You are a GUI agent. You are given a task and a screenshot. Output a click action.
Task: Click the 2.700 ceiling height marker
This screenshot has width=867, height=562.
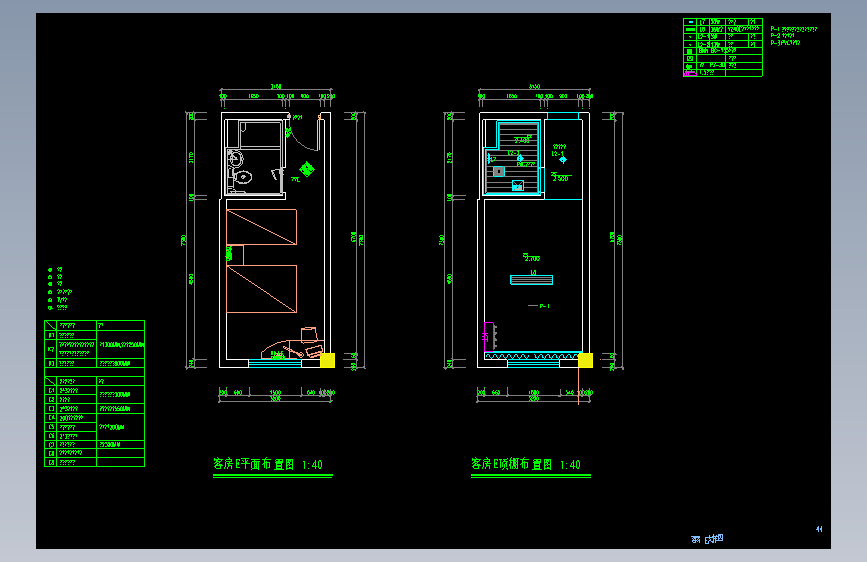point(532,258)
